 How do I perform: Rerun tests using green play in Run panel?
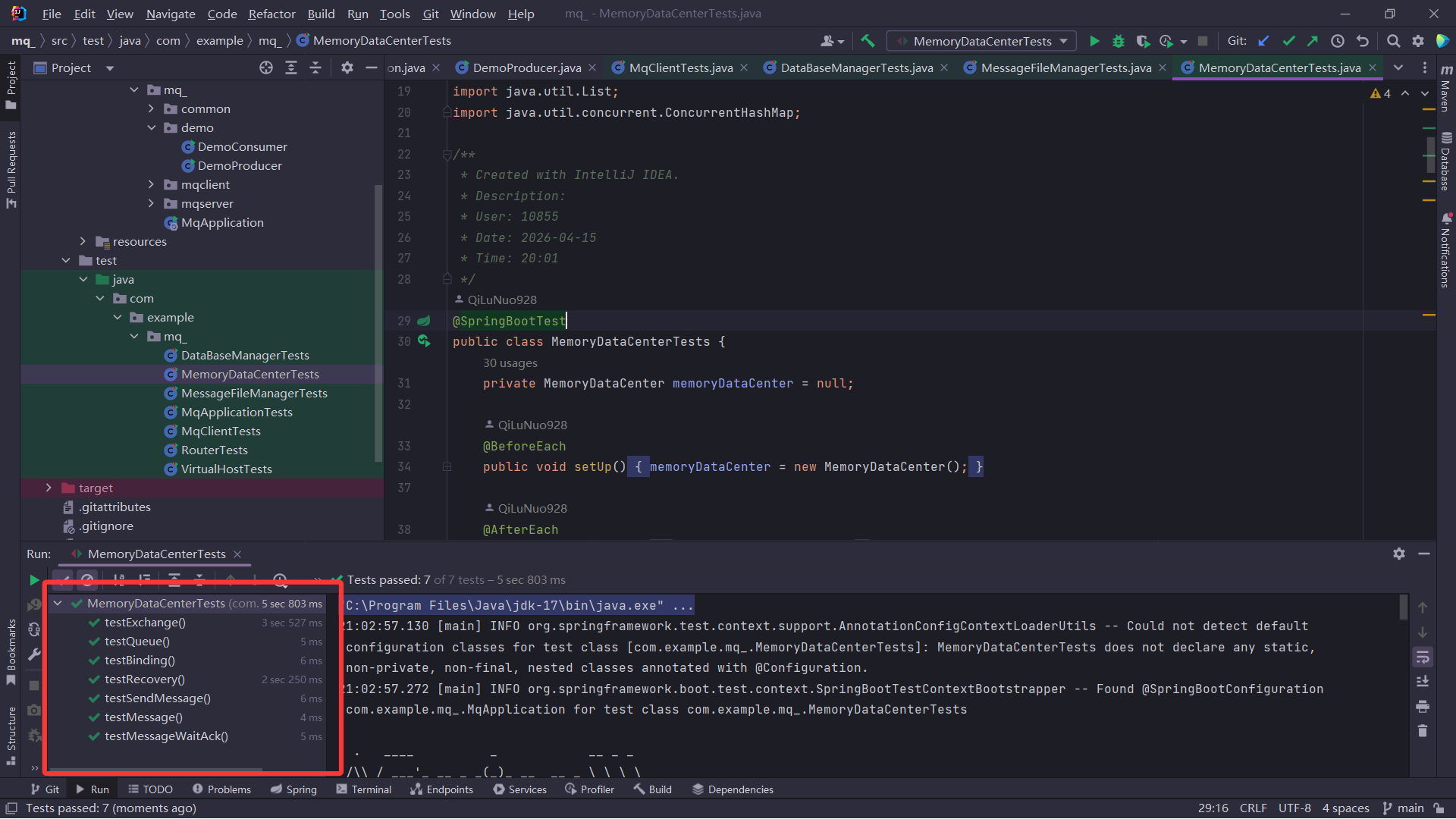click(x=33, y=580)
